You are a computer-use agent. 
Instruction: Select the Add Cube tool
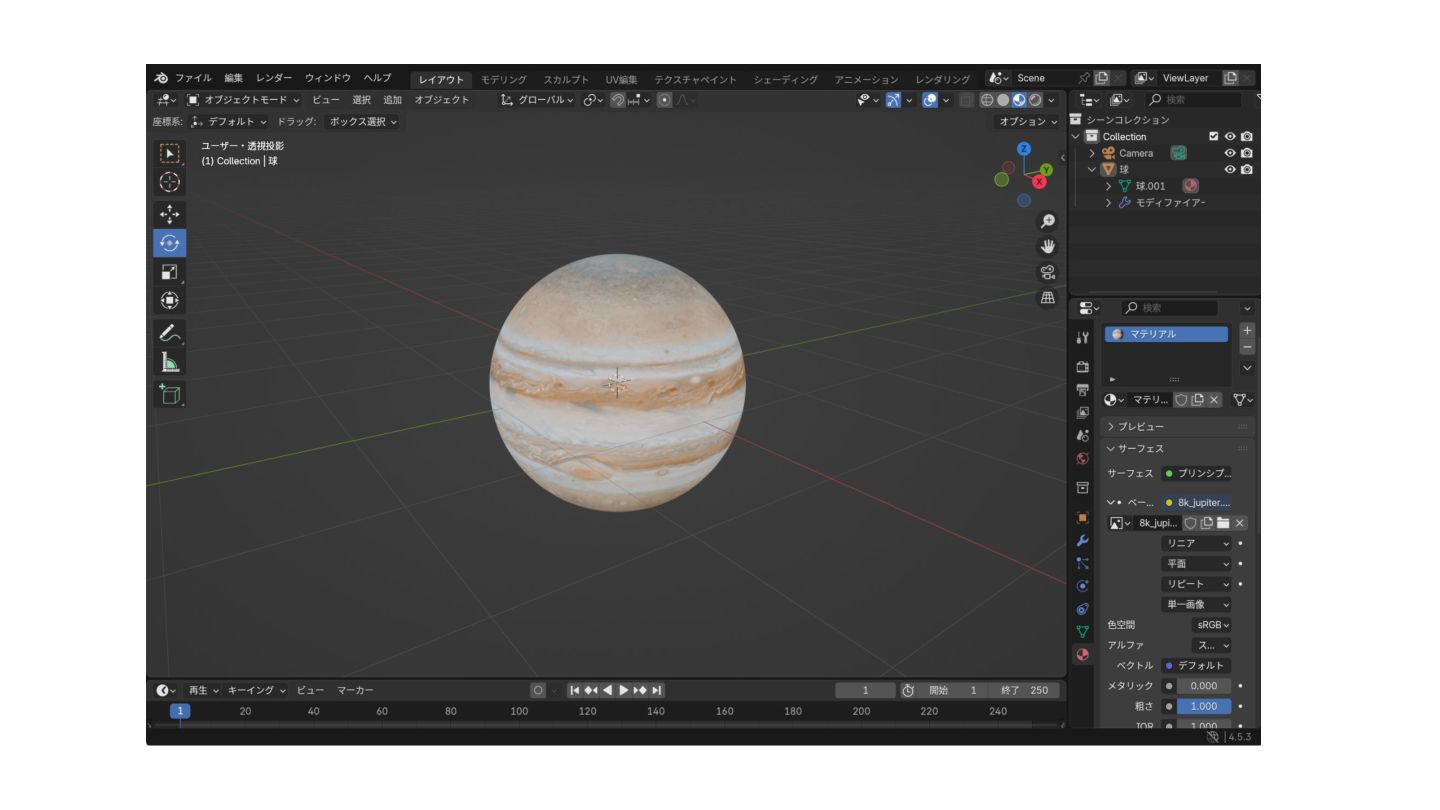click(170, 394)
